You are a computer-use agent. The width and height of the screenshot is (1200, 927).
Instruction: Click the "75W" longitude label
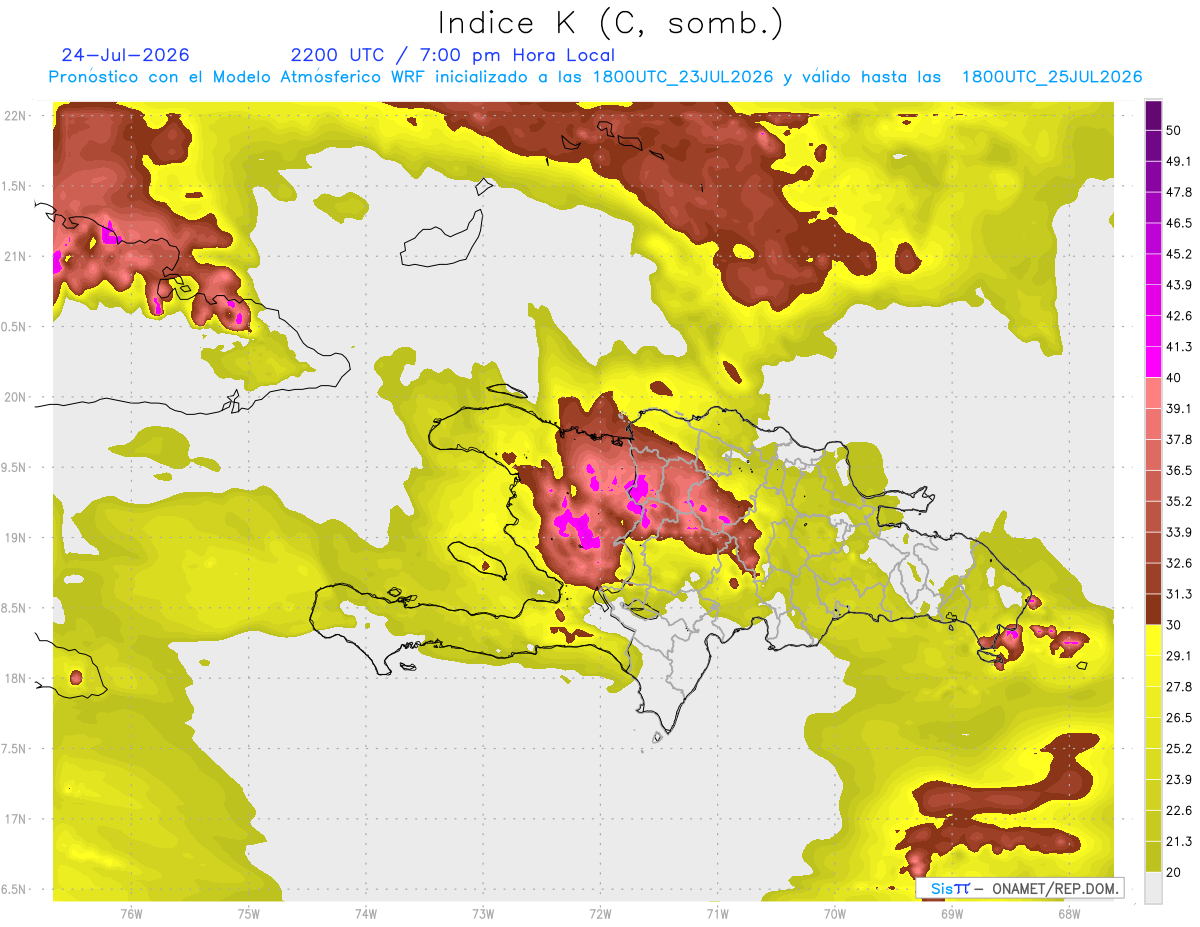[249, 914]
